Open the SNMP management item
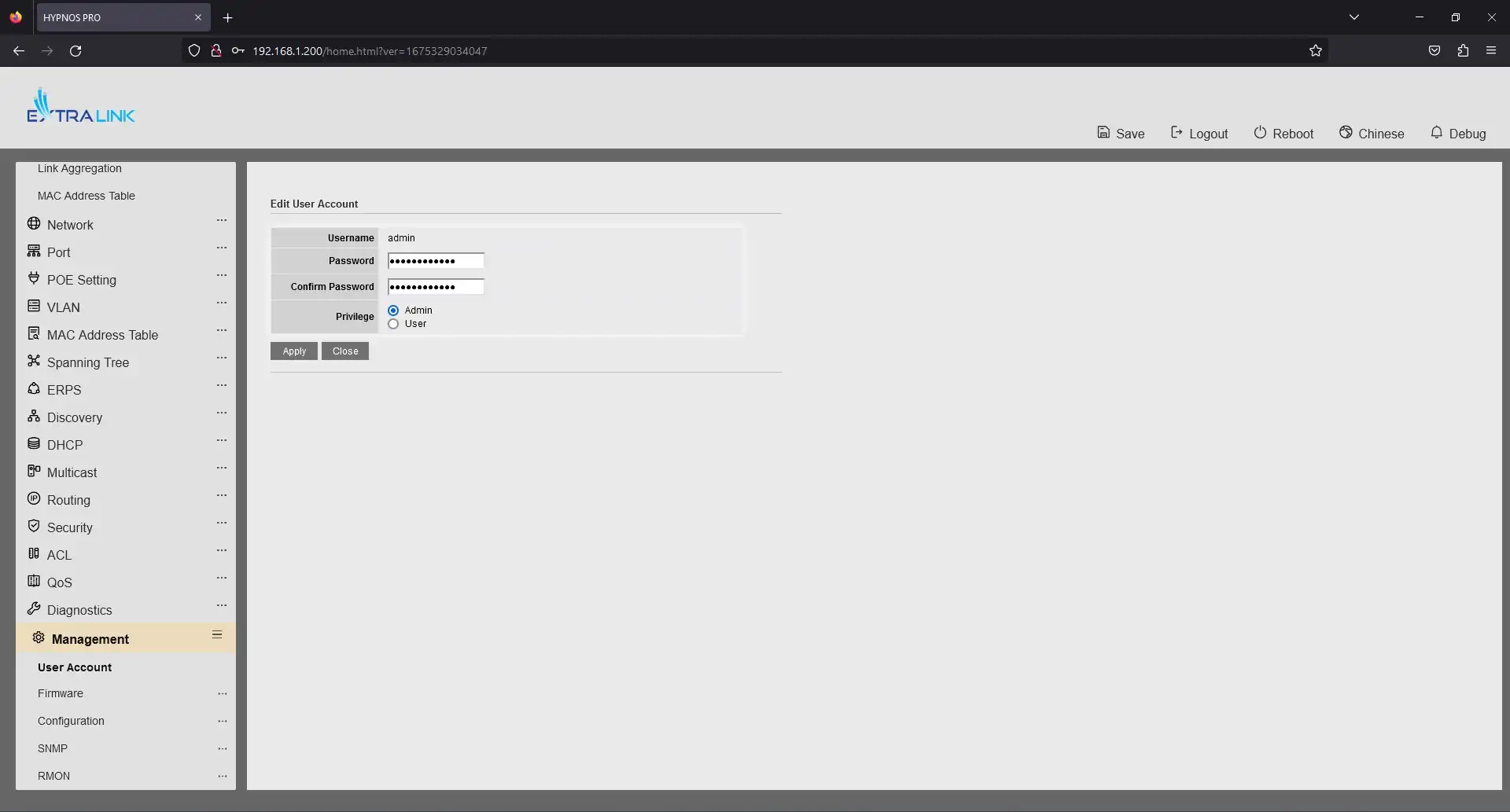The height and width of the screenshot is (812, 1510). 53,748
